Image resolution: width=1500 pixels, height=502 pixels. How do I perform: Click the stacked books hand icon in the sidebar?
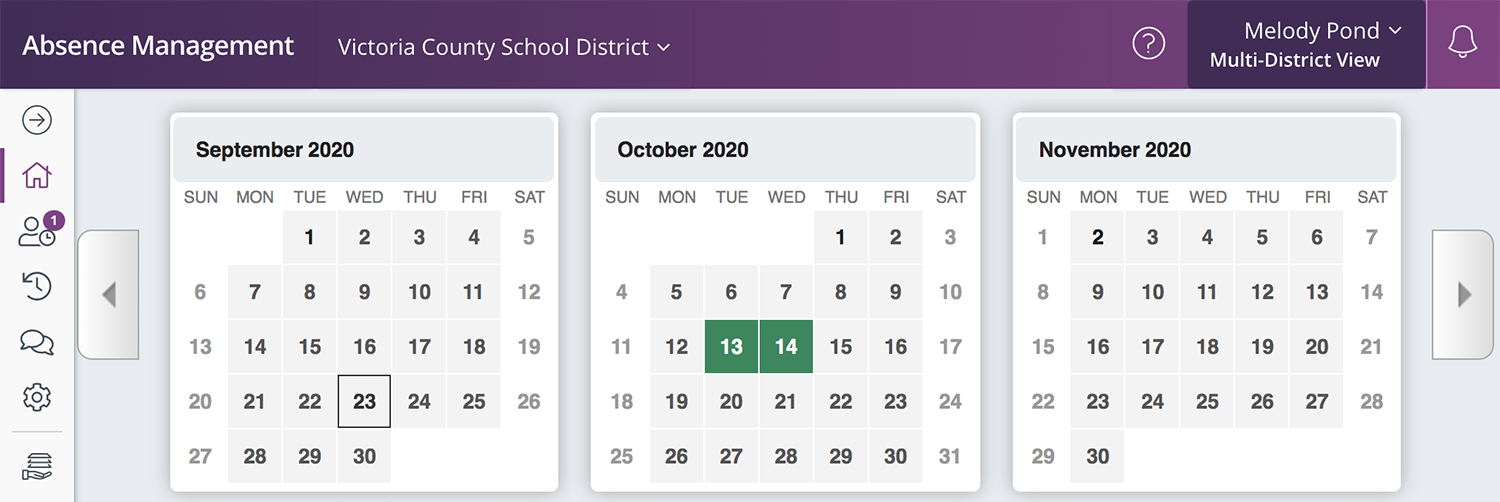point(37,466)
